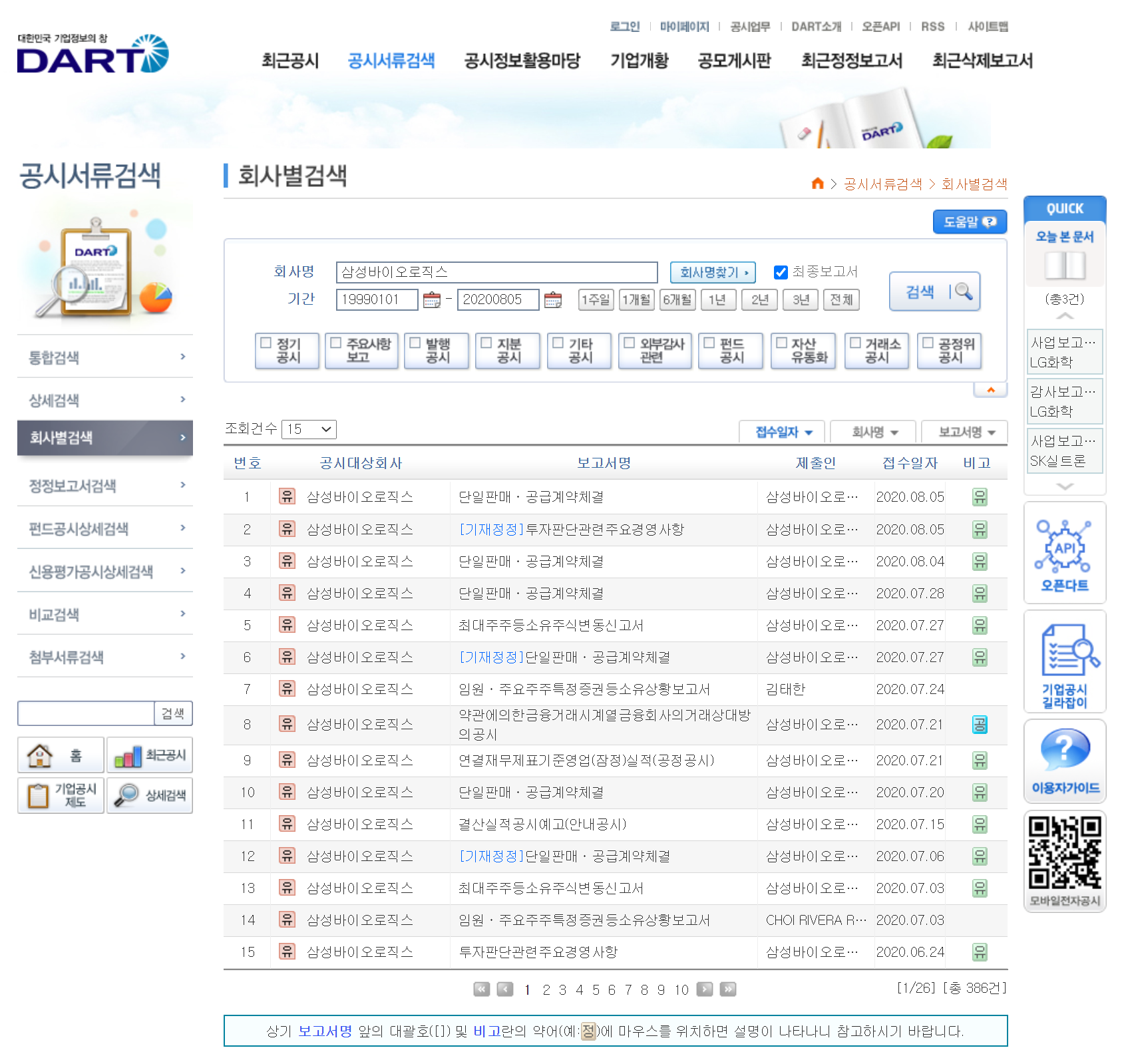Image resolution: width=1124 pixels, height=1064 pixels.
Task: Click 유 remark icon in row 15
Action: (x=980, y=952)
